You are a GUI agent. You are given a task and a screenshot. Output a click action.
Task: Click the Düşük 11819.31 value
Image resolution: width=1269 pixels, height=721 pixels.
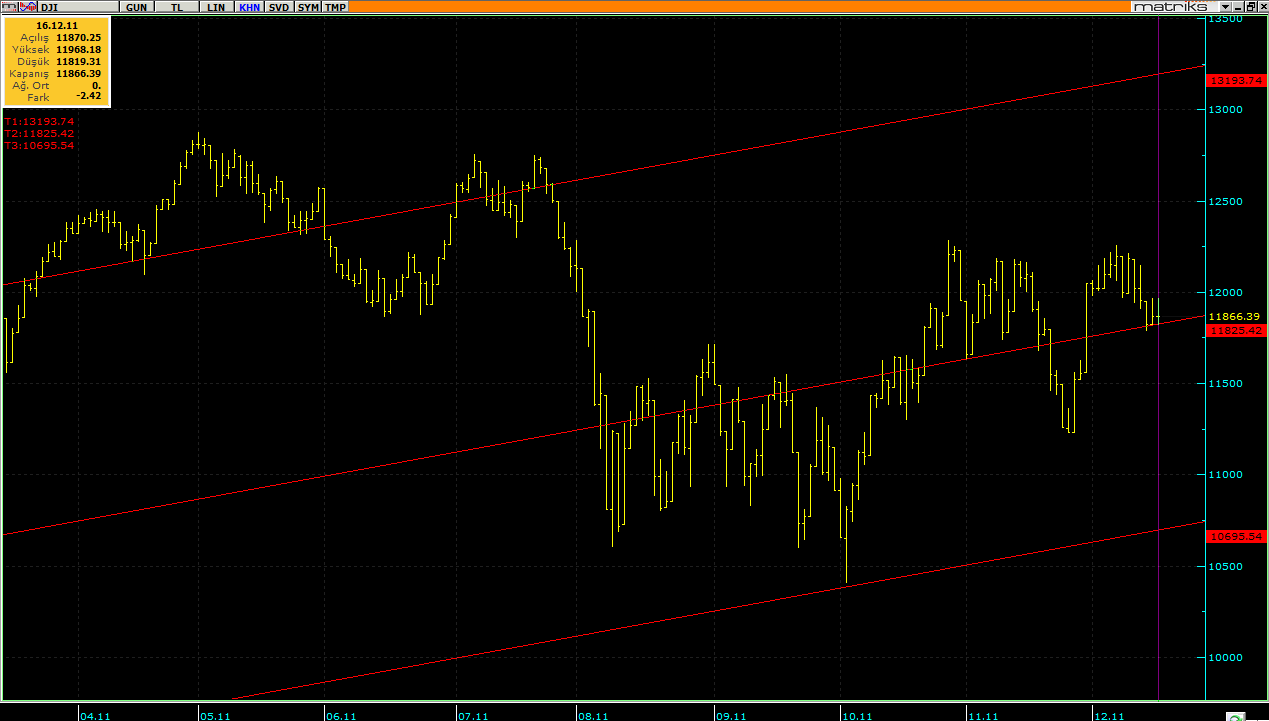click(x=79, y=61)
